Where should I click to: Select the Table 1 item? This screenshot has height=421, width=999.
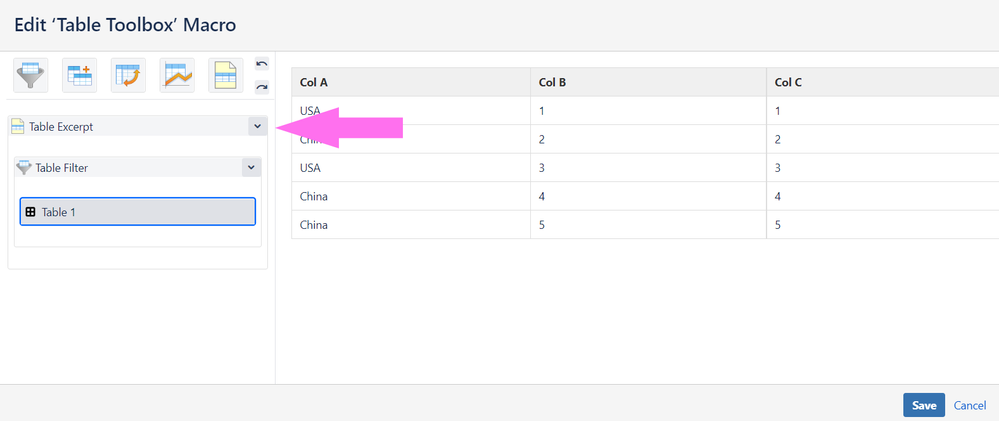pos(138,211)
